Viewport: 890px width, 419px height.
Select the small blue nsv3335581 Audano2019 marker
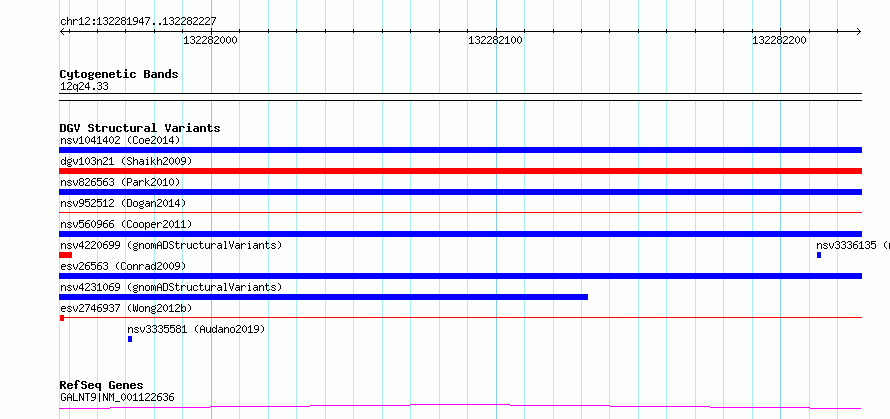[x=130, y=339]
